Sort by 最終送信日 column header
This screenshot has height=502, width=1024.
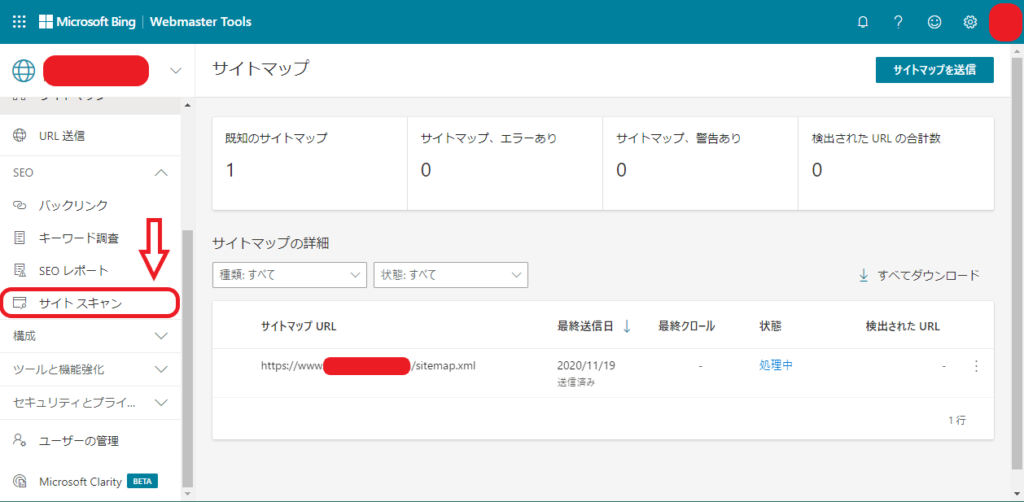point(585,326)
